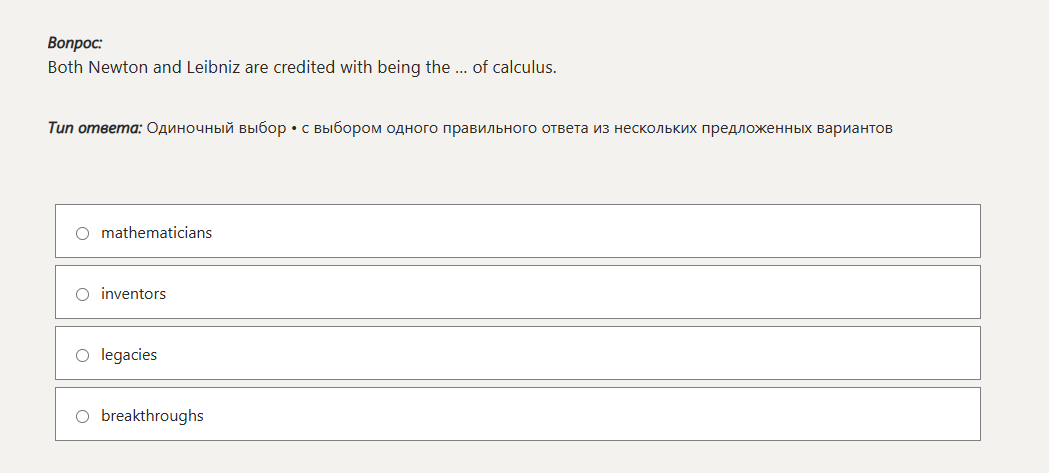
Task: Click empty space inside the "mathematicians" answer row
Action: pos(600,233)
